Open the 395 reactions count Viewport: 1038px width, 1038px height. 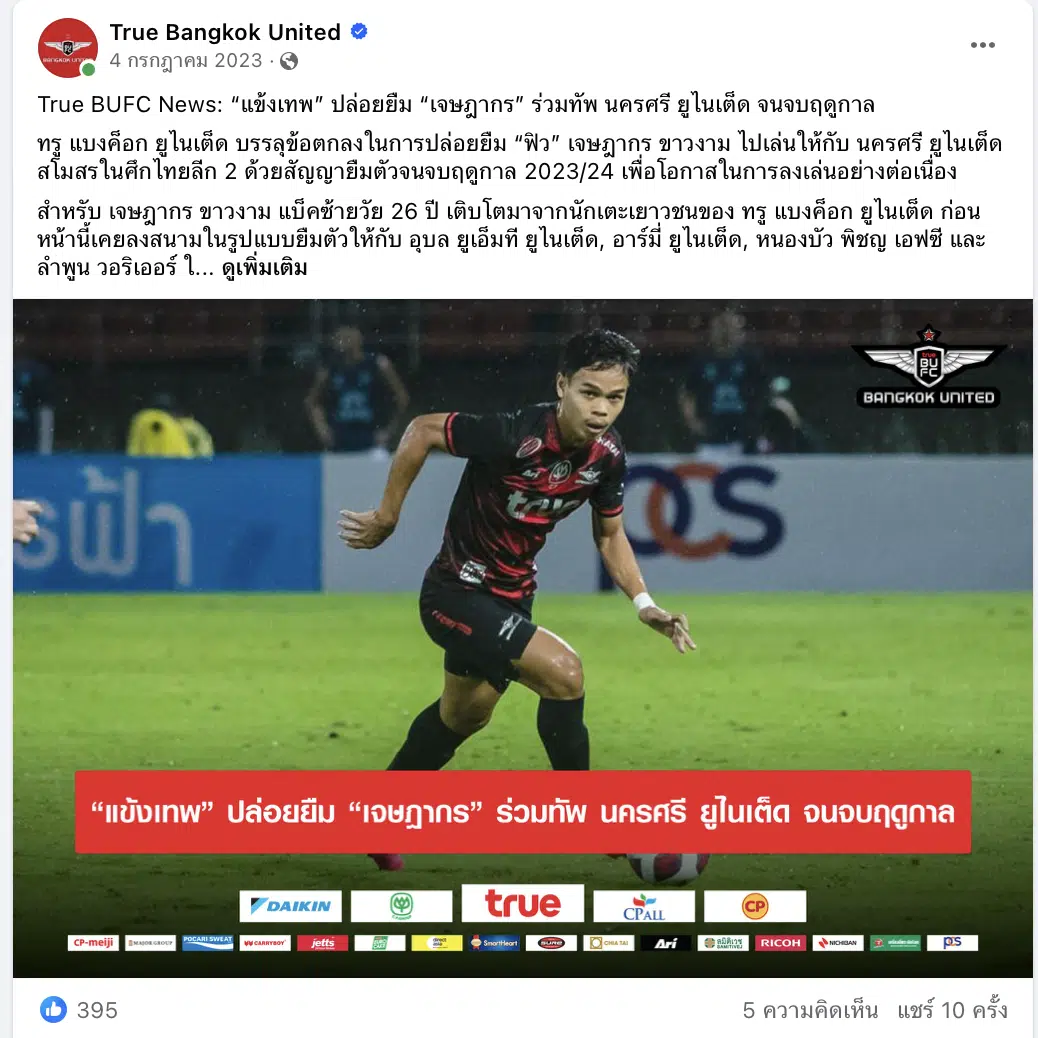97,1010
